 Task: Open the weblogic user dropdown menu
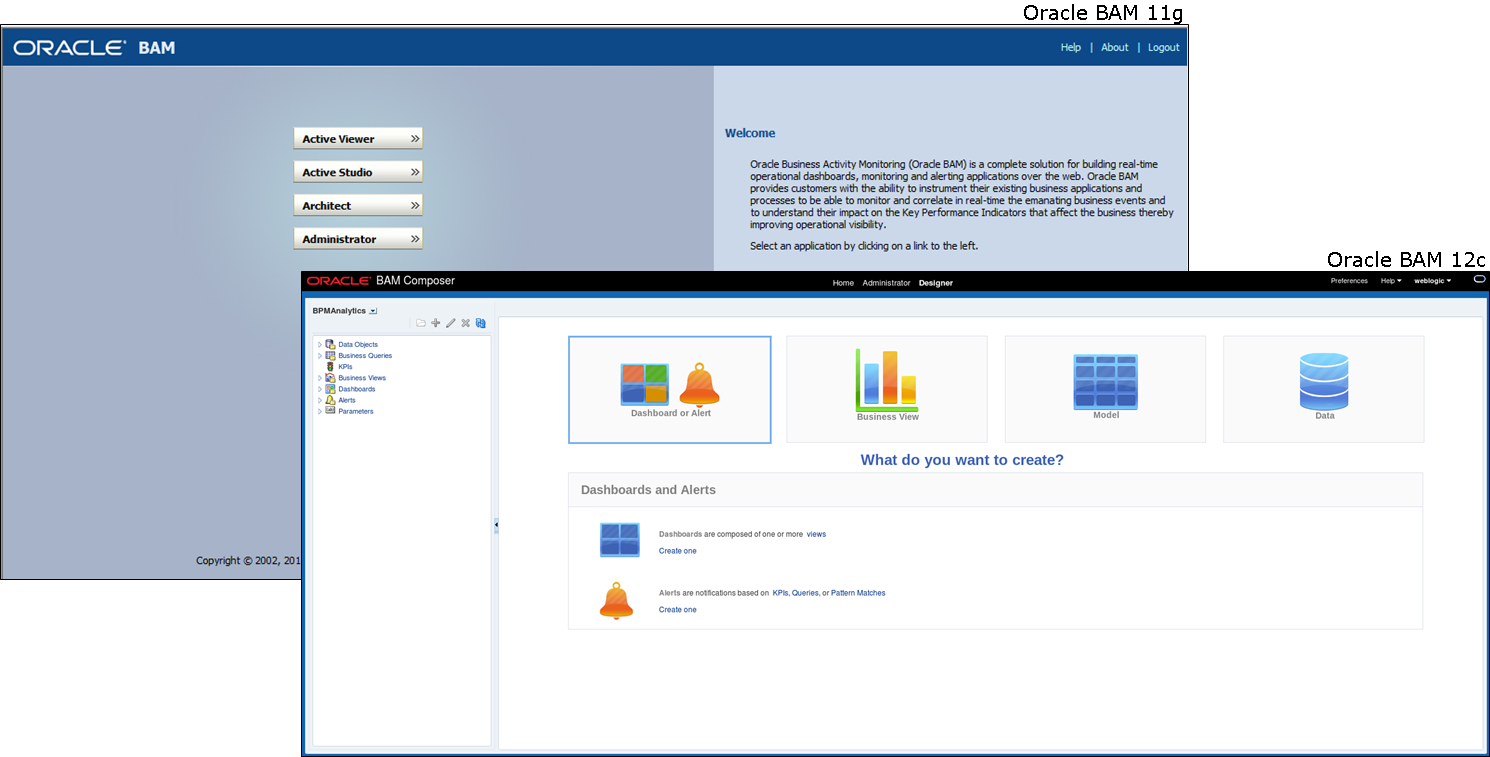click(x=1432, y=281)
